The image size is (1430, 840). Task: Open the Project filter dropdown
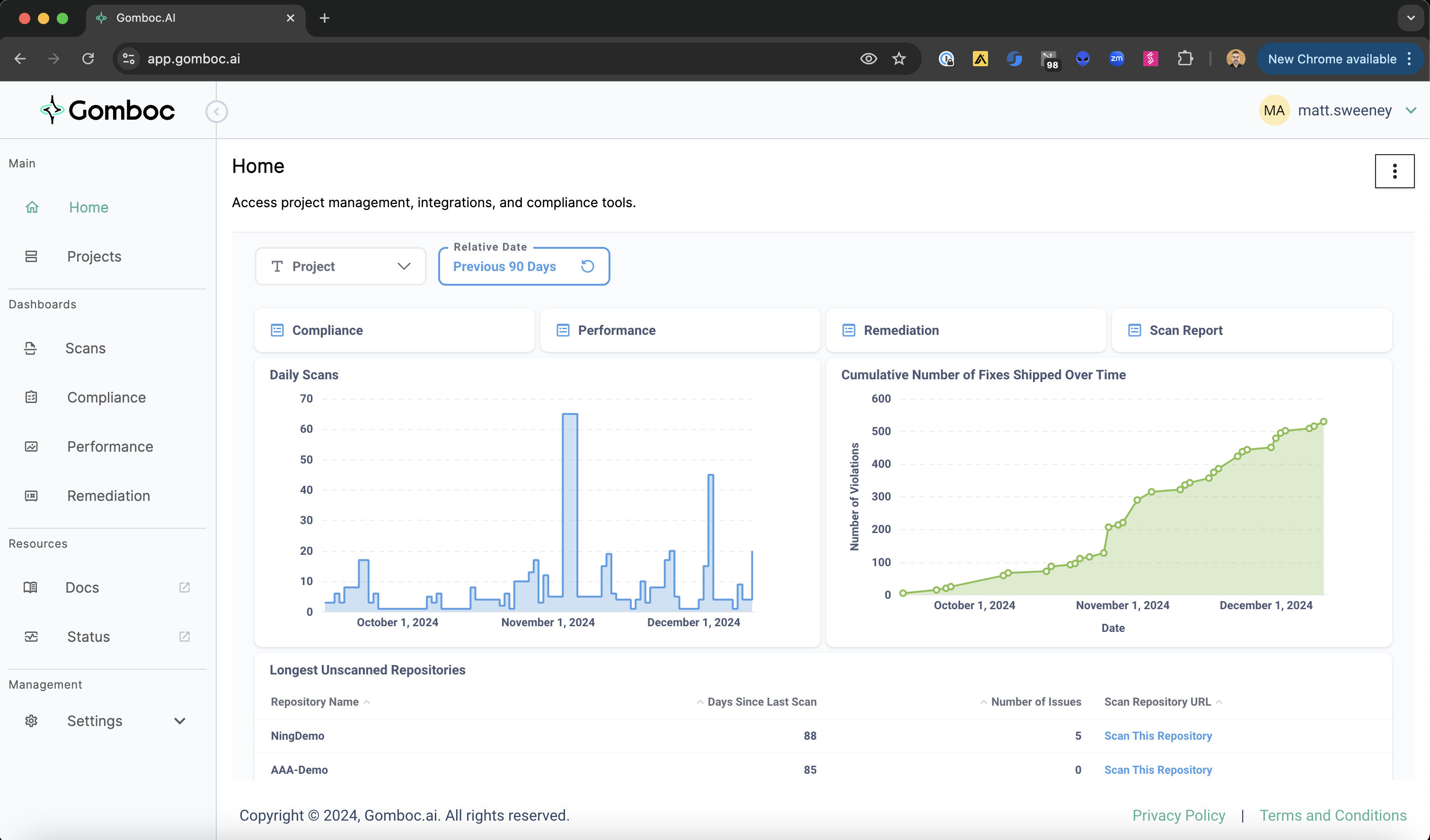point(341,266)
